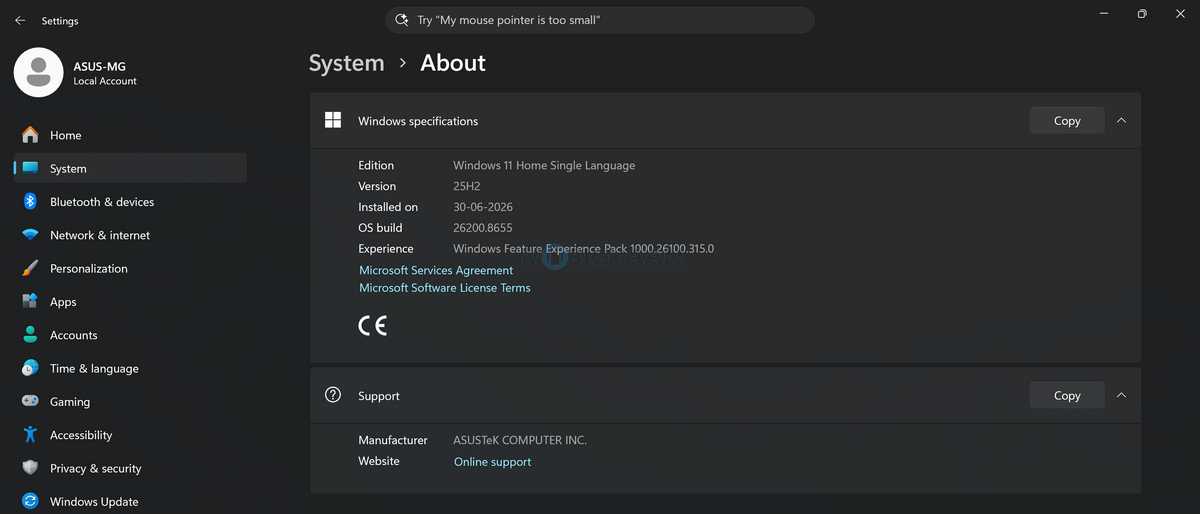The image size is (1200, 514).
Task: Go to Bluetooth & devices
Action: coord(130,201)
